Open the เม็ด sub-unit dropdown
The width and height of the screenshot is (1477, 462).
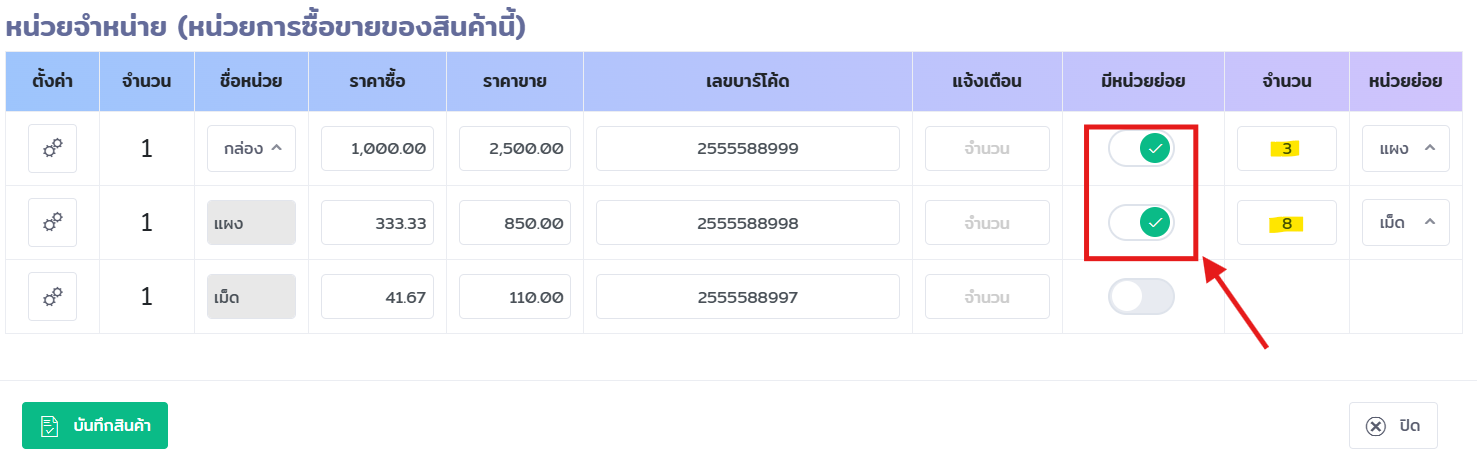(1405, 223)
